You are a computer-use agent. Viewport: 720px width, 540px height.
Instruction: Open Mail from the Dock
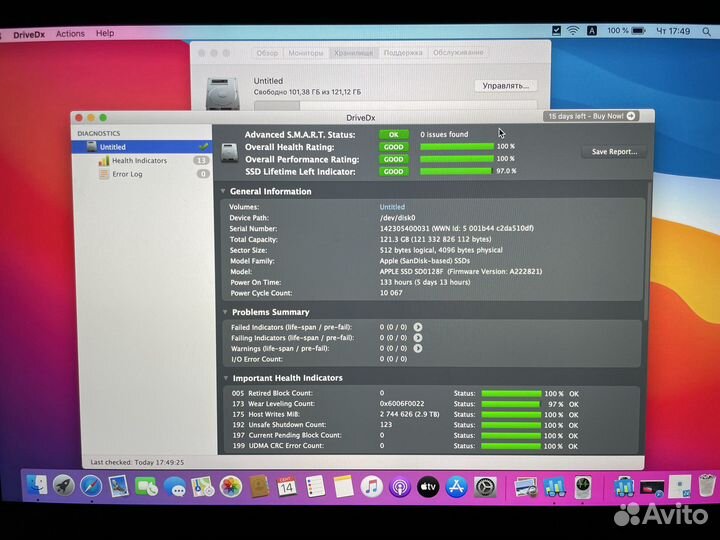(118, 486)
